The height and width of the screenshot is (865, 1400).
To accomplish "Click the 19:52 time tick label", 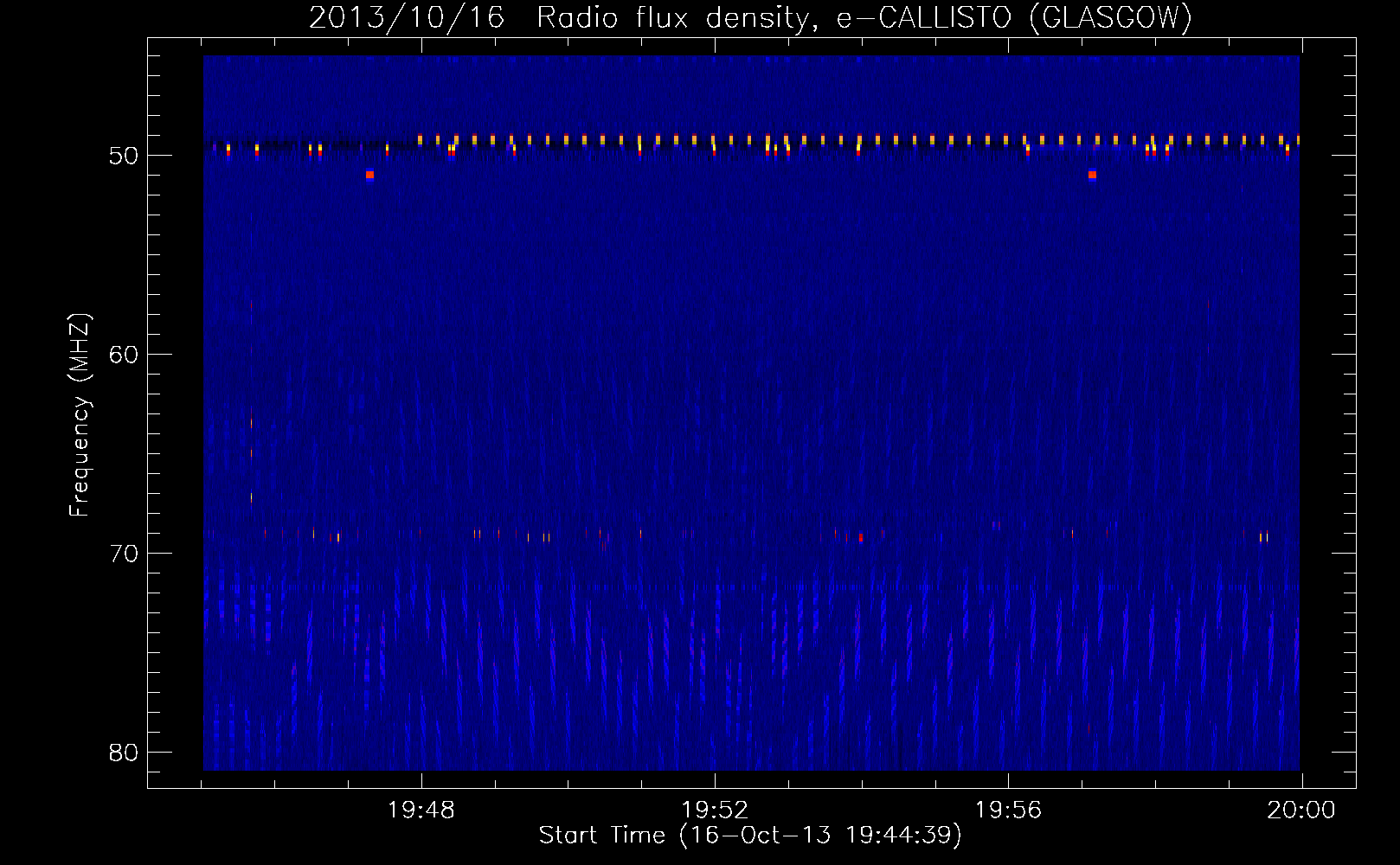I will tap(715, 811).
